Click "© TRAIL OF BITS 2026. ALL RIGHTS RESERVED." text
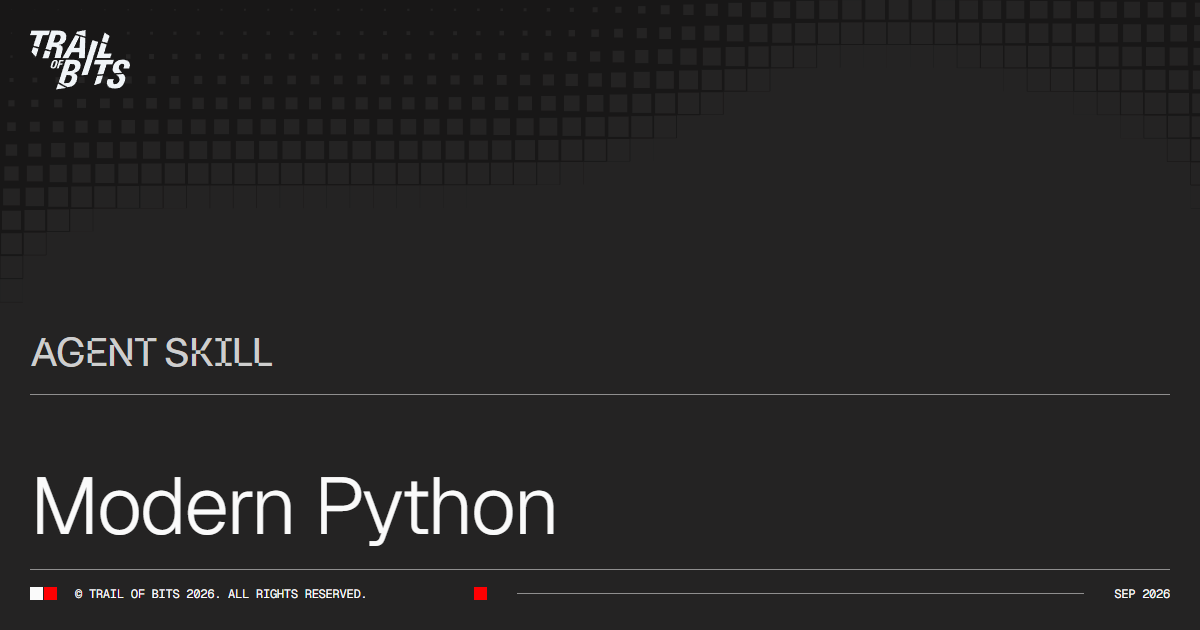The image size is (1200, 630). 221,594
